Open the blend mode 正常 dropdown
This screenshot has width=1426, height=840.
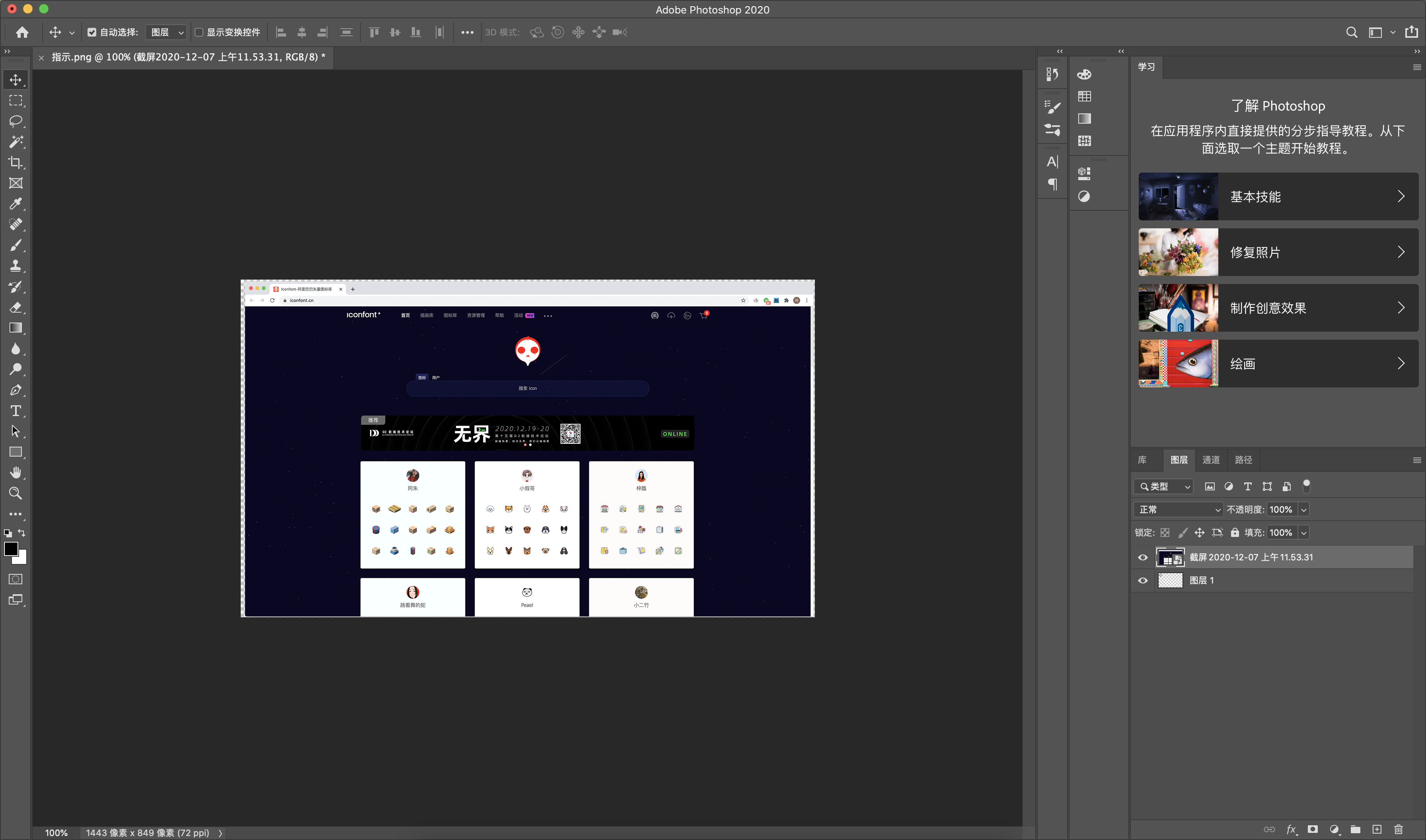click(x=1178, y=509)
